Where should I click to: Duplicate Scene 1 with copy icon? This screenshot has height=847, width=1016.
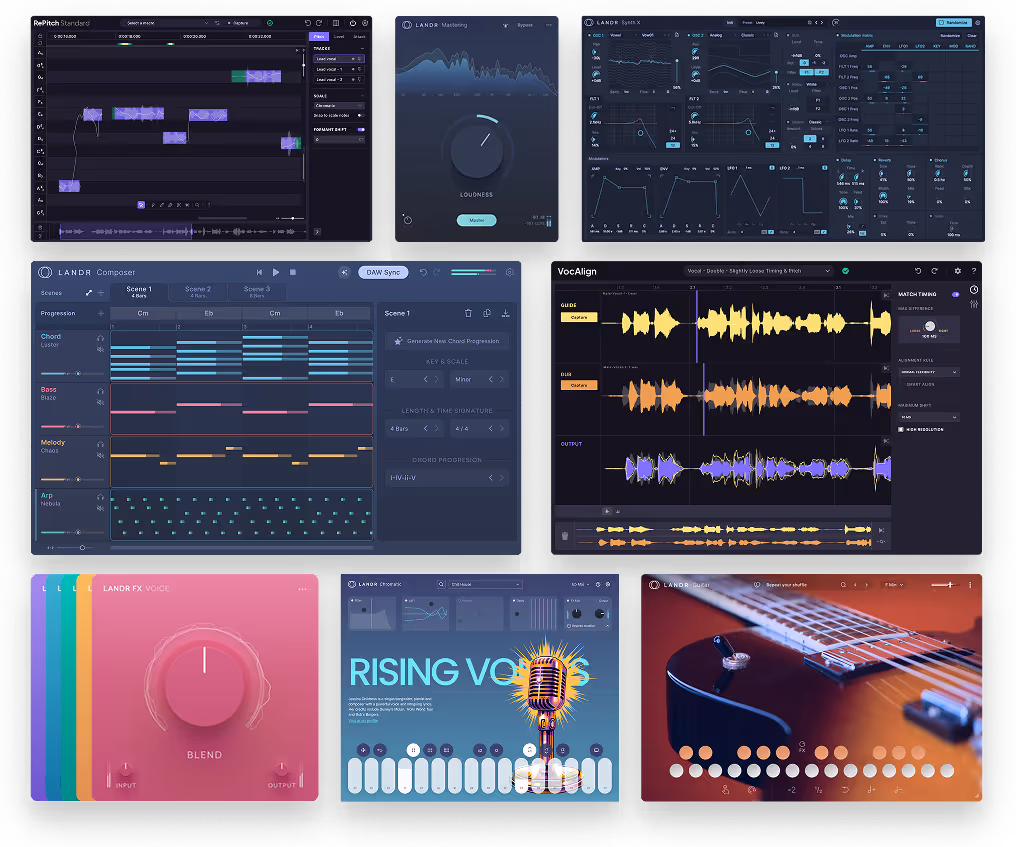[487, 313]
